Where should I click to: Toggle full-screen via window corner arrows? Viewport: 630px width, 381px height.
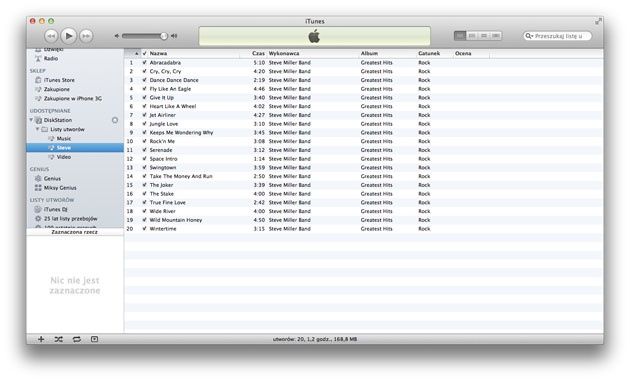coord(598,21)
